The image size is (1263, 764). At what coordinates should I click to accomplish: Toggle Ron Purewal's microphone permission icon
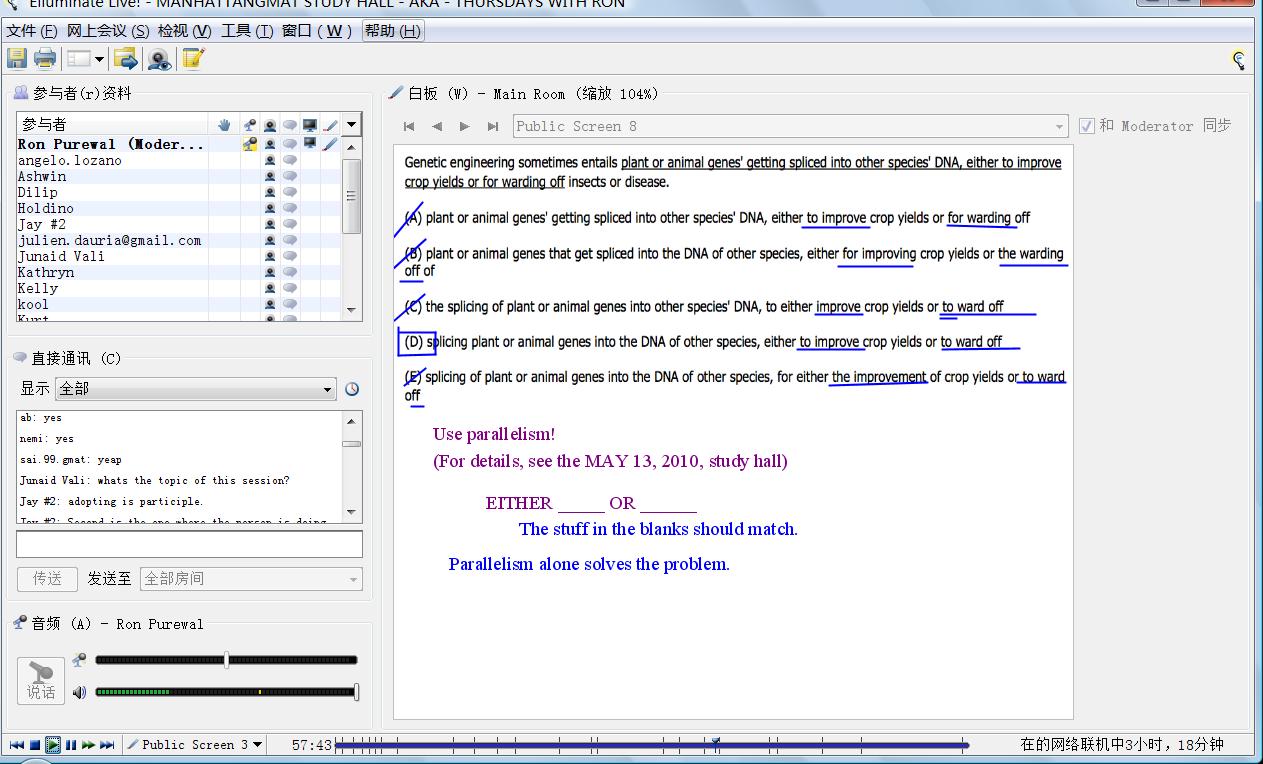coord(249,144)
